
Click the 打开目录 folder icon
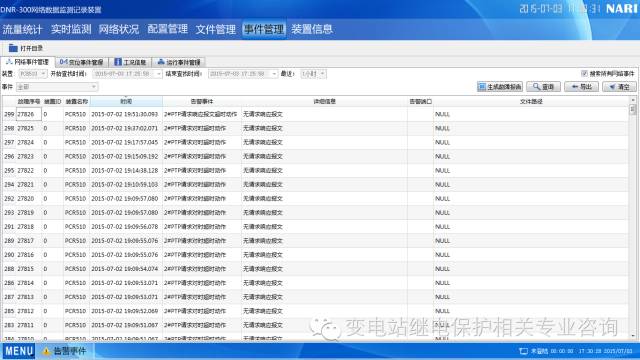pyautogui.click(x=13, y=48)
